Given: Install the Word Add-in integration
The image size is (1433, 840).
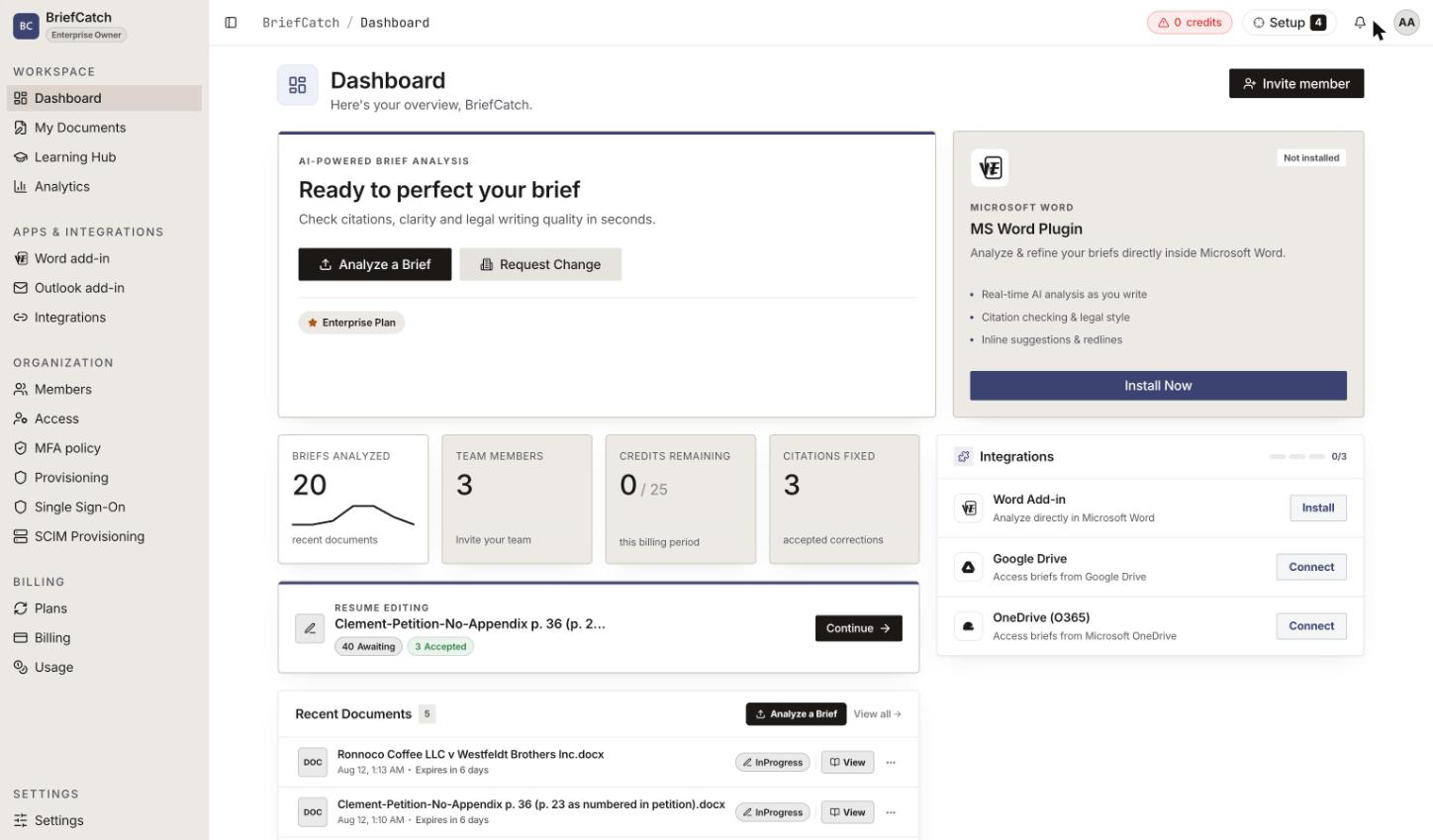Looking at the screenshot, I should (x=1318, y=508).
